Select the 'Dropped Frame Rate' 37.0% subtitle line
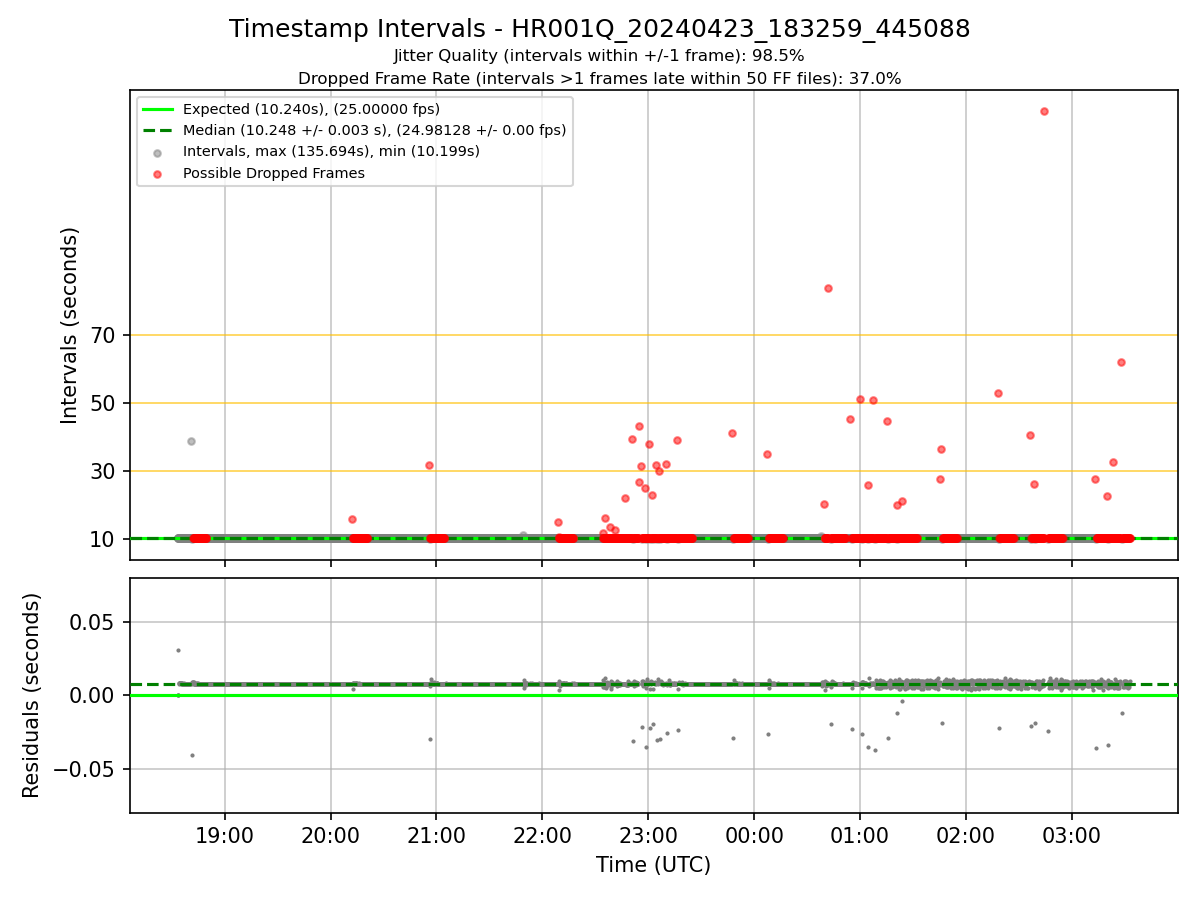 599,78
